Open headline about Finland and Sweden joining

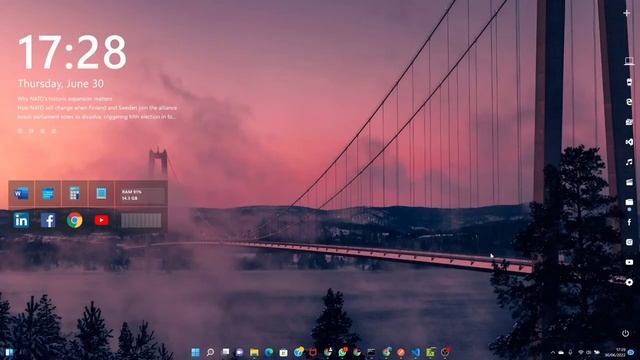click(97, 108)
